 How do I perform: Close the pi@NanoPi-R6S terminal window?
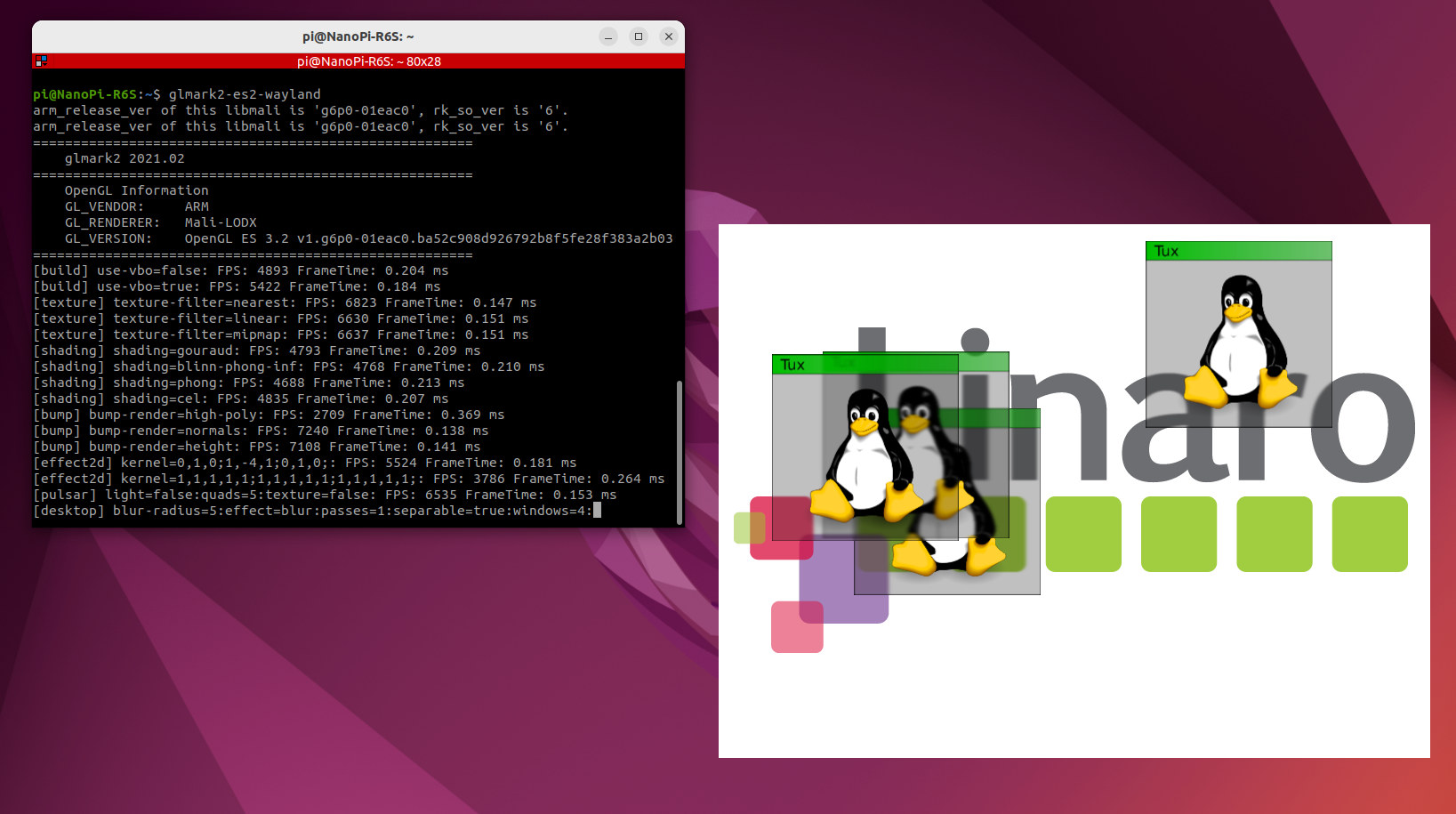669,36
